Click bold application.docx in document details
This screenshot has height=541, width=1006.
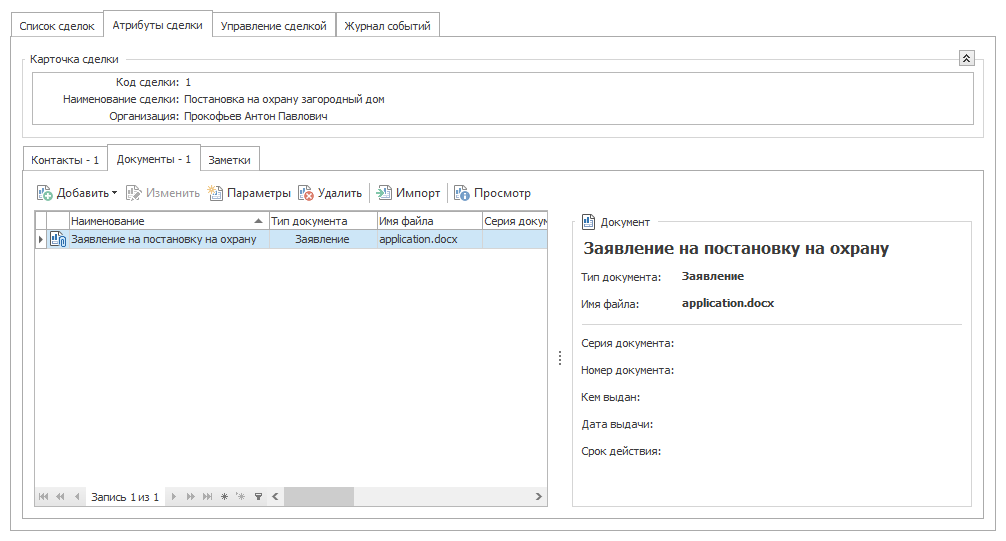point(728,304)
